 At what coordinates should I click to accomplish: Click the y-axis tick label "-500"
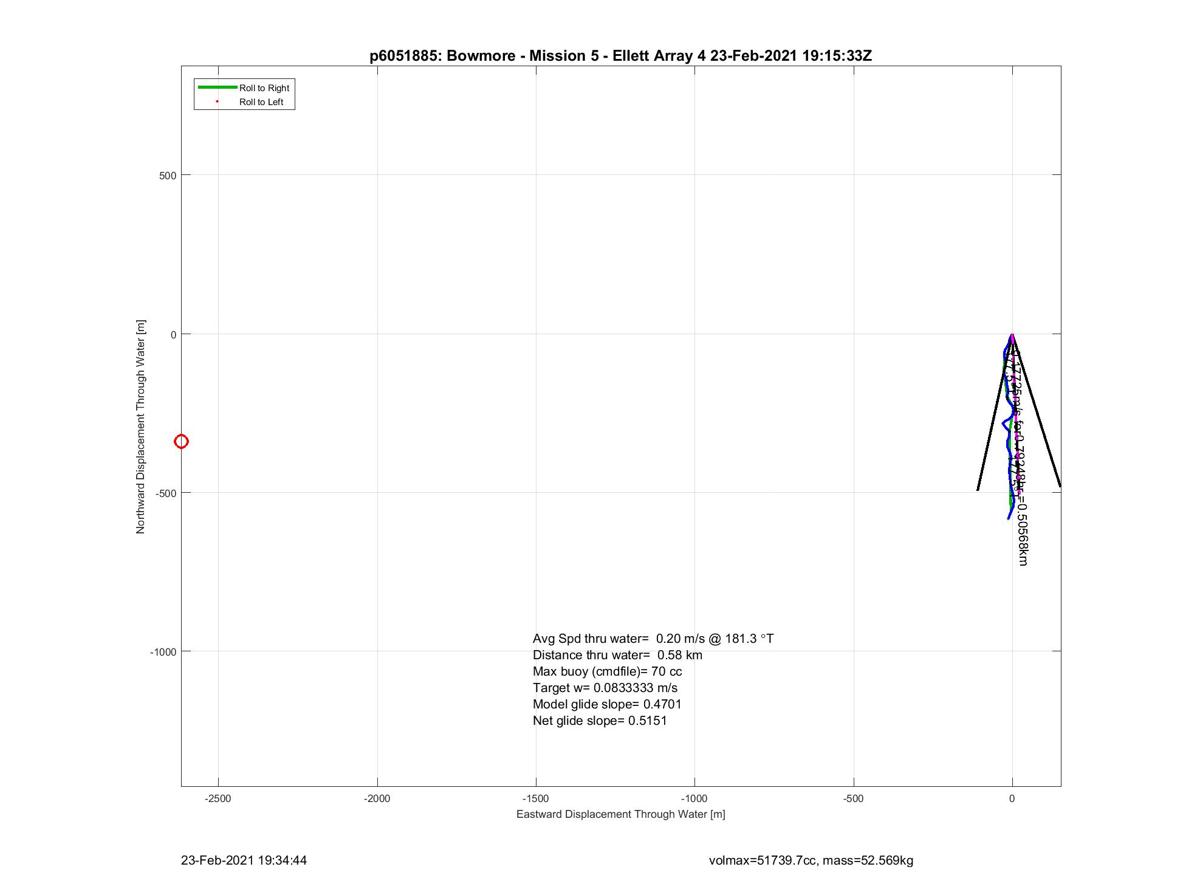[x=164, y=493]
